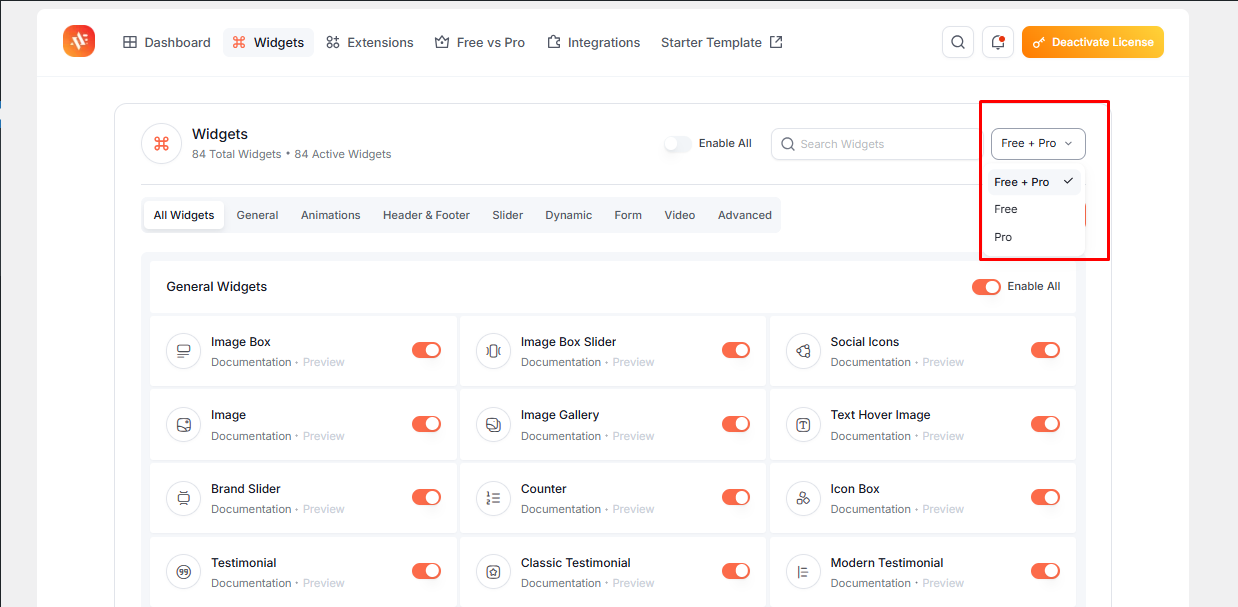Click the Modern Testimonial widget icon
This screenshot has height=607, width=1238.
point(803,572)
